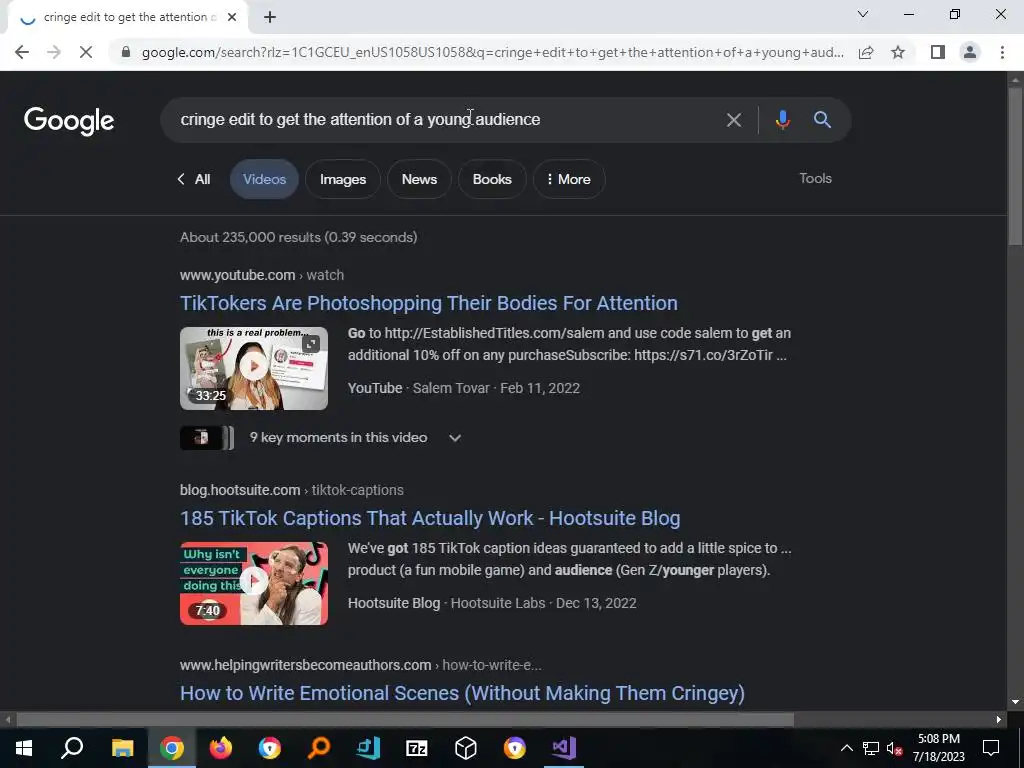Stop page loading with the X button
Viewport: 1024px width, 768px height.
86,52
